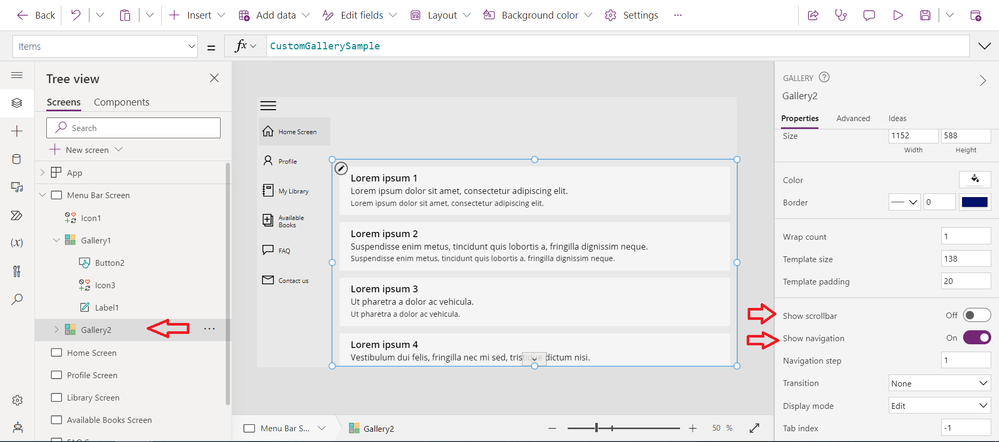Open the Comments icon
This screenshot has width=999, height=442.
click(869, 15)
